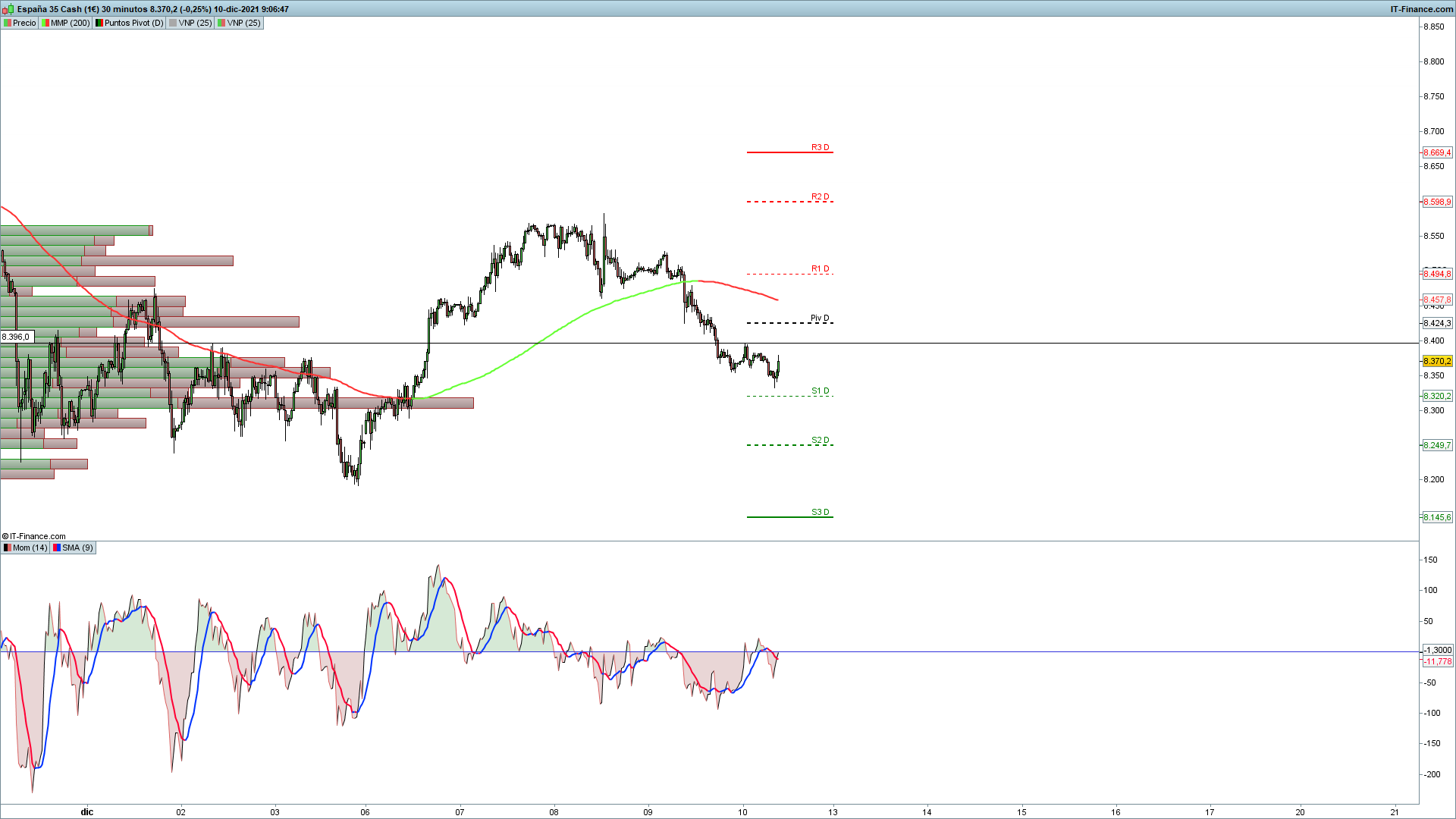Image resolution: width=1456 pixels, height=819 pixels.
Task: Click the 06 date label on the time axis
Action: (x=366, y=811)
